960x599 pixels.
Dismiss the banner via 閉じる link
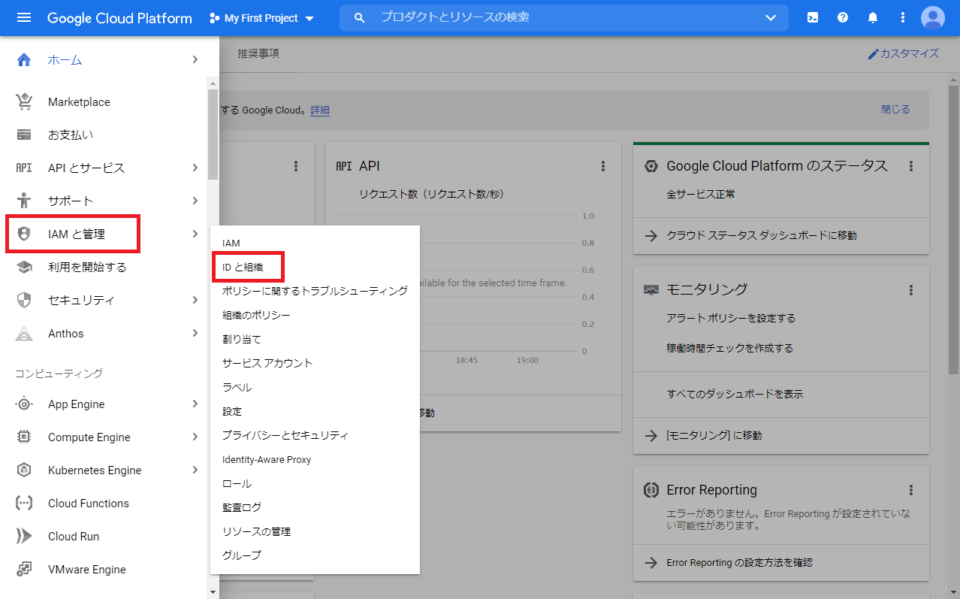coord(895,110)
